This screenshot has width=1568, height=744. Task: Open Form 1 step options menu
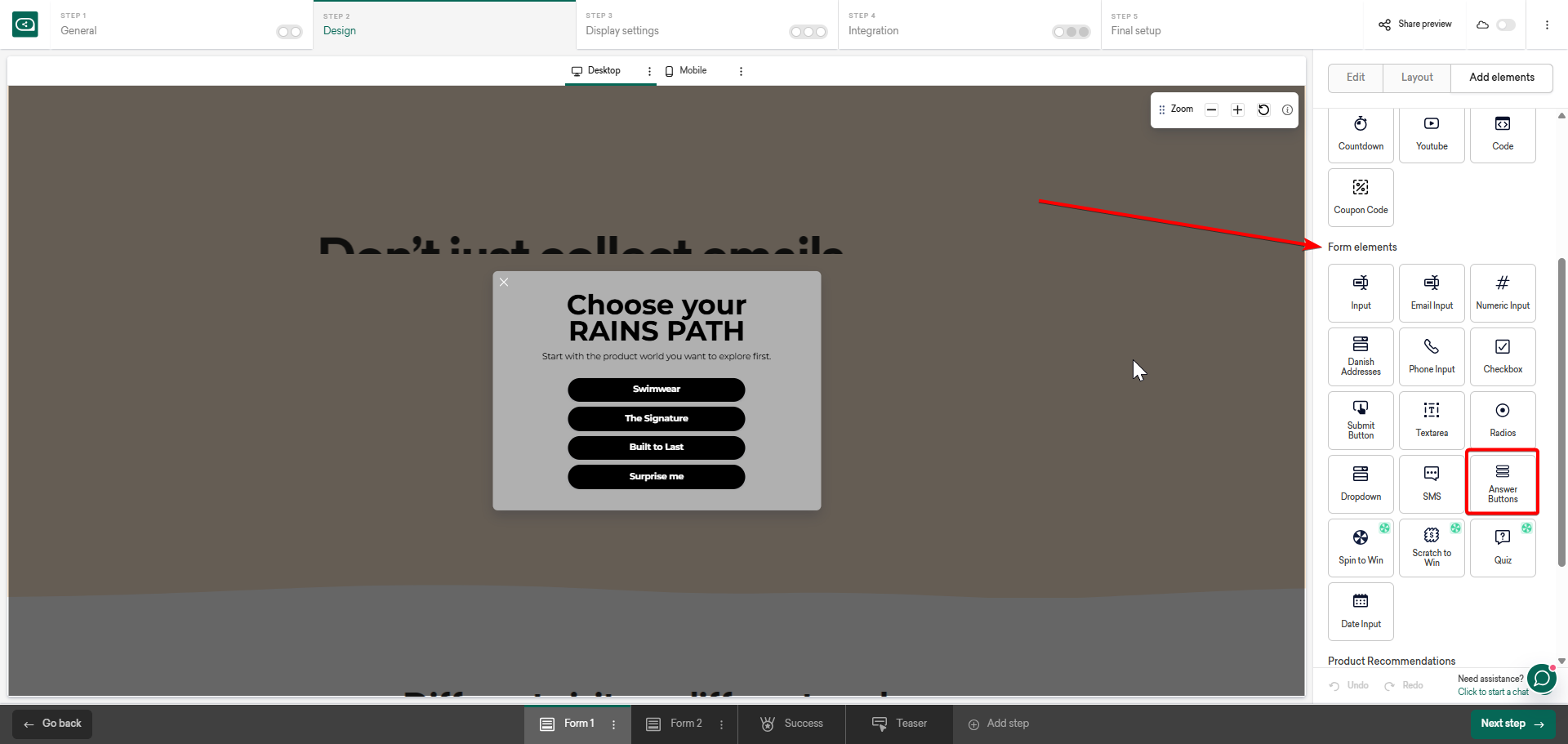coord(614,724)
